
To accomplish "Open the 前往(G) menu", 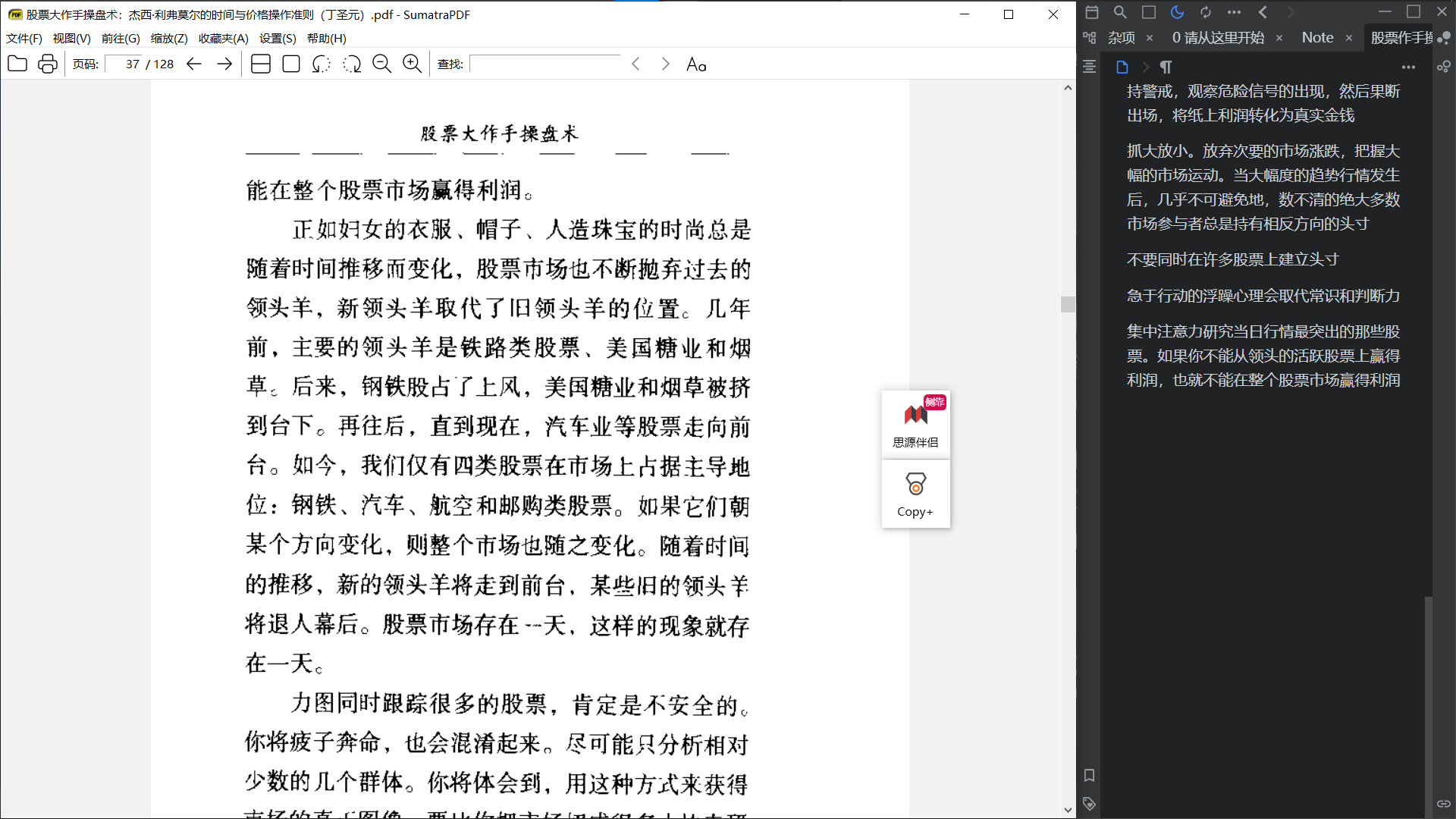I will [120, 38].
